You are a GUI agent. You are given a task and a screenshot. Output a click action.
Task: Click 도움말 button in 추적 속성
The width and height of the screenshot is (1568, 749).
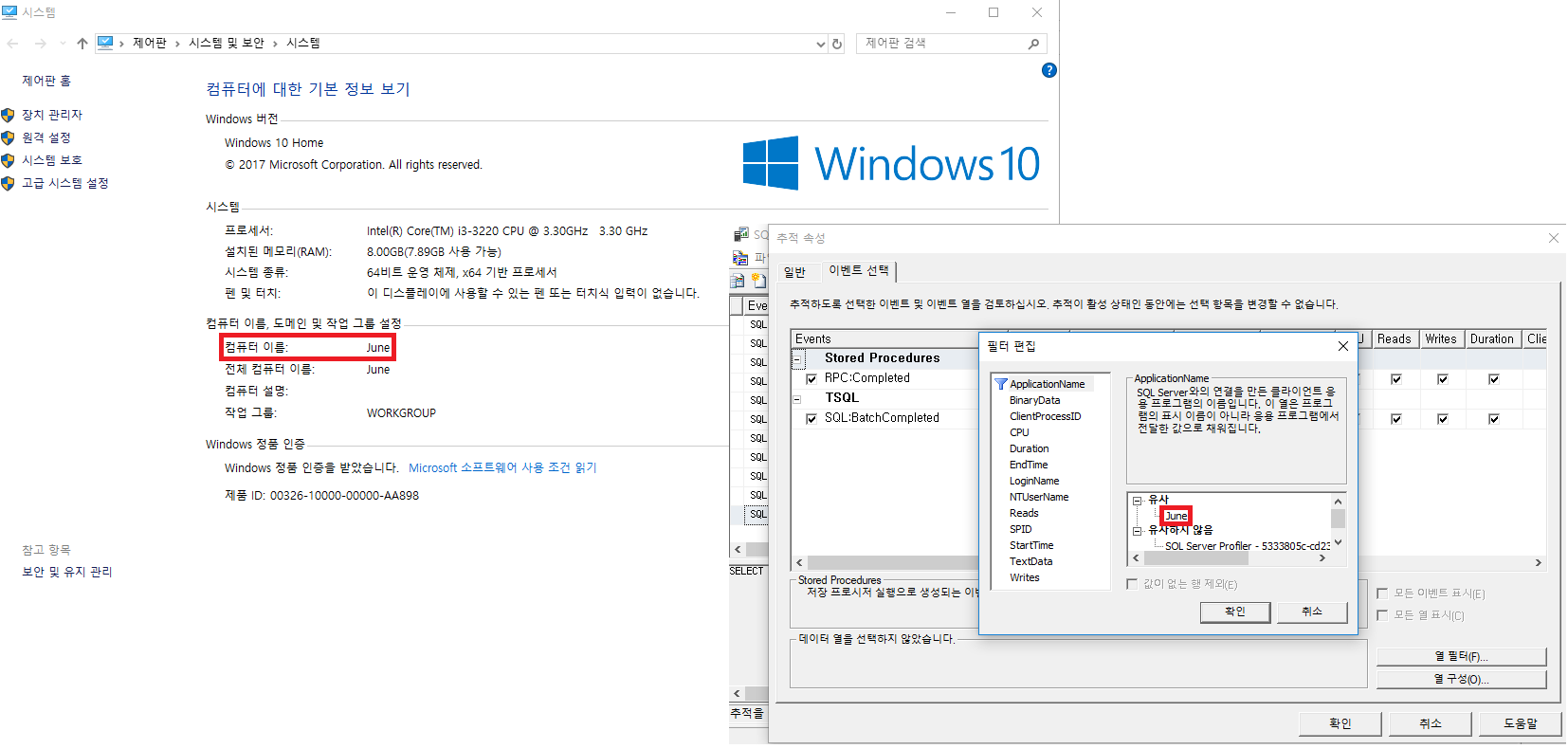(1520, 723)
